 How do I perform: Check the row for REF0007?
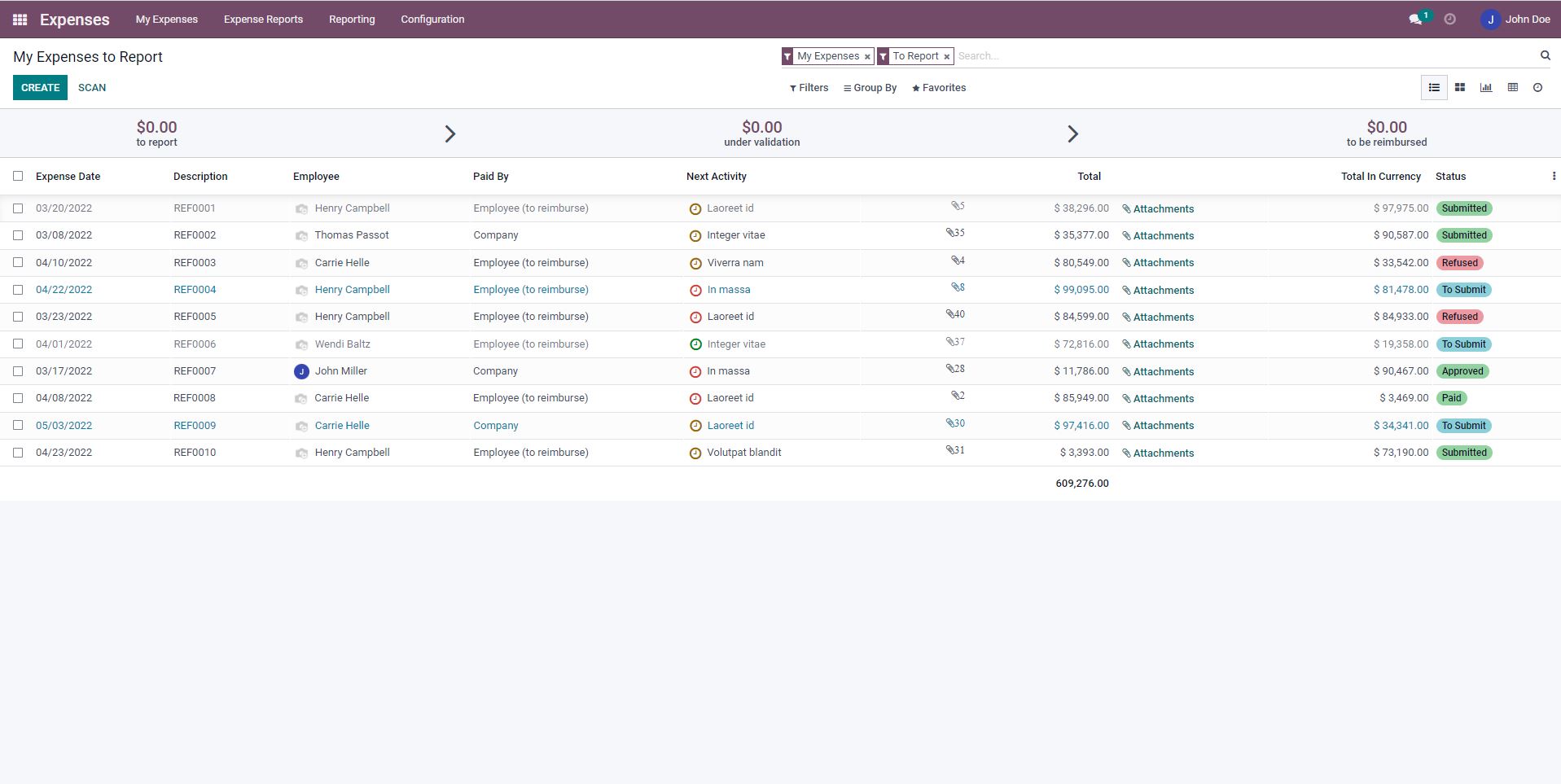tap(18, 371)
